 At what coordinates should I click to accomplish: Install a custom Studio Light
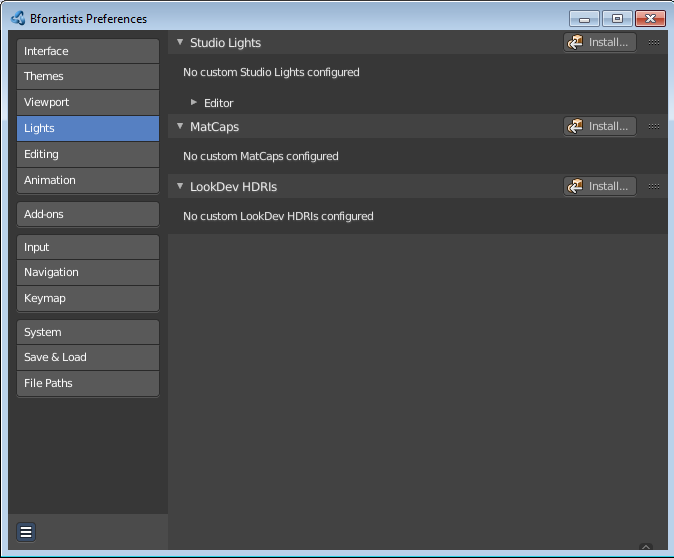[600, 43]
